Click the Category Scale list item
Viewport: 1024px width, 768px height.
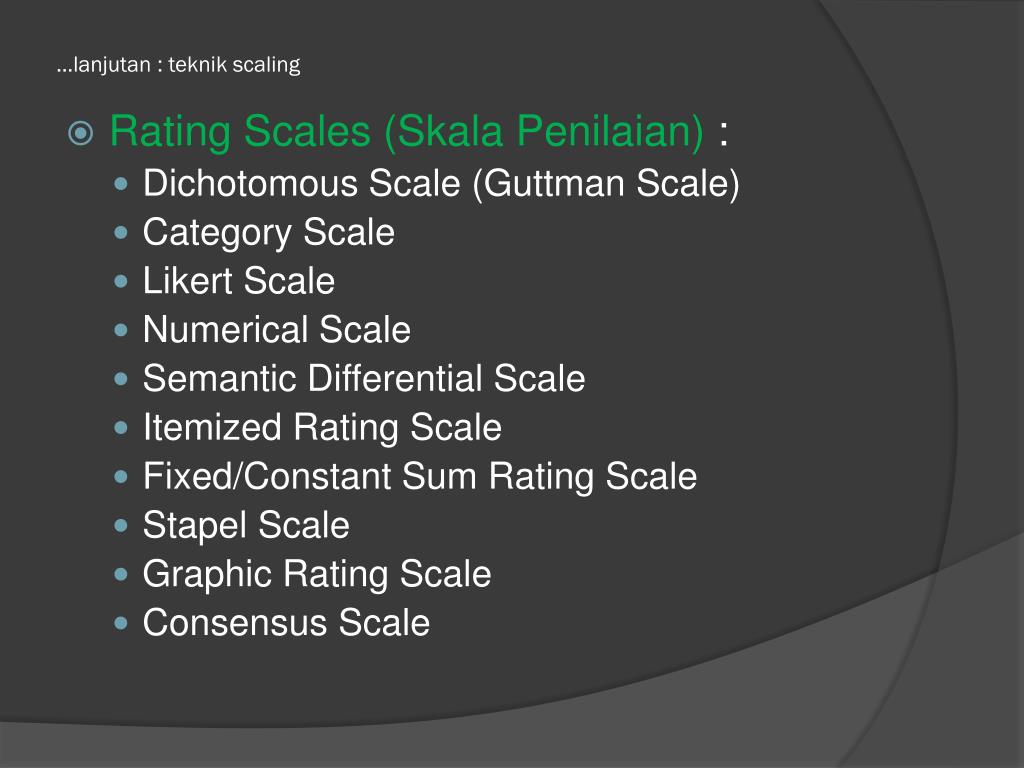click(x=268, y=232)
